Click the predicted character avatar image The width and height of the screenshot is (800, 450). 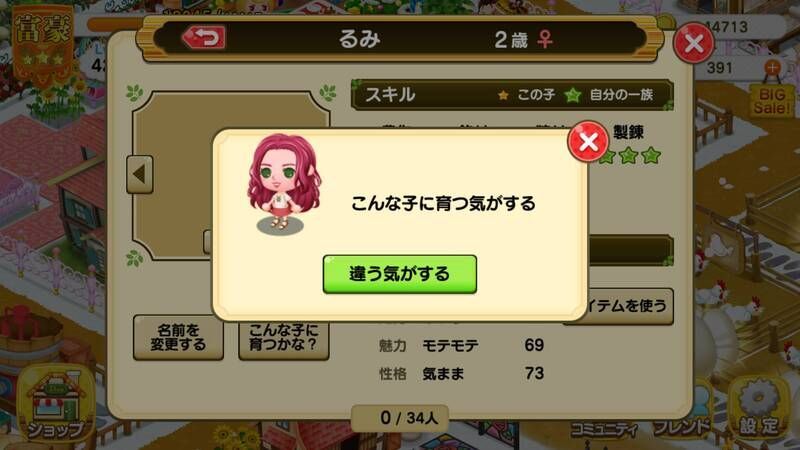(283, 184)
